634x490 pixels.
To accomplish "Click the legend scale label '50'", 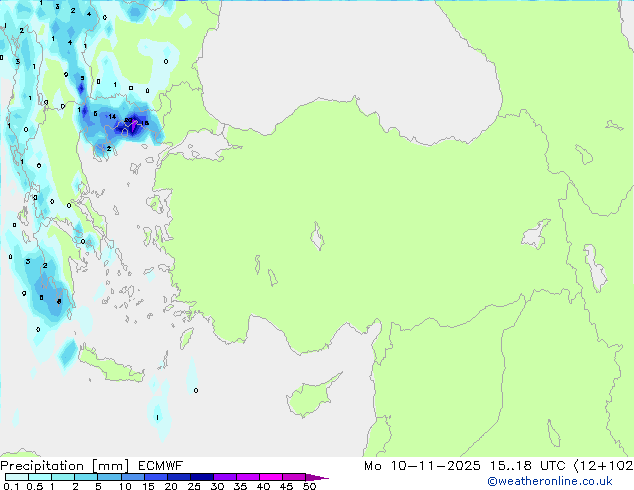I will tap(309, 486).
